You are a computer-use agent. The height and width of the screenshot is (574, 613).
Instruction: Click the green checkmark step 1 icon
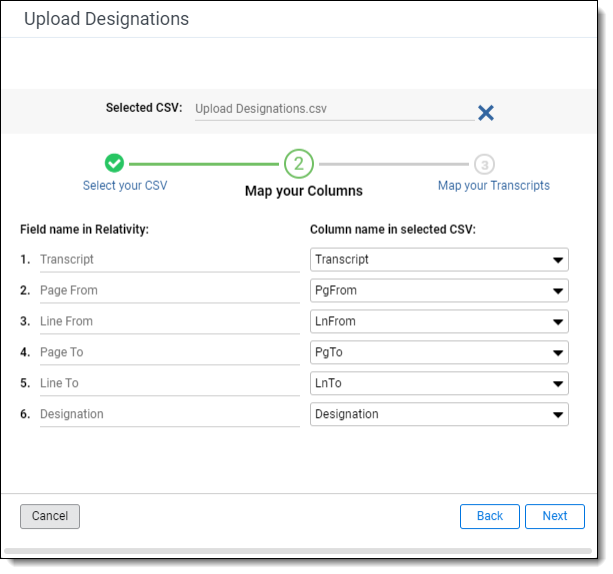click(x=114, y=163)
